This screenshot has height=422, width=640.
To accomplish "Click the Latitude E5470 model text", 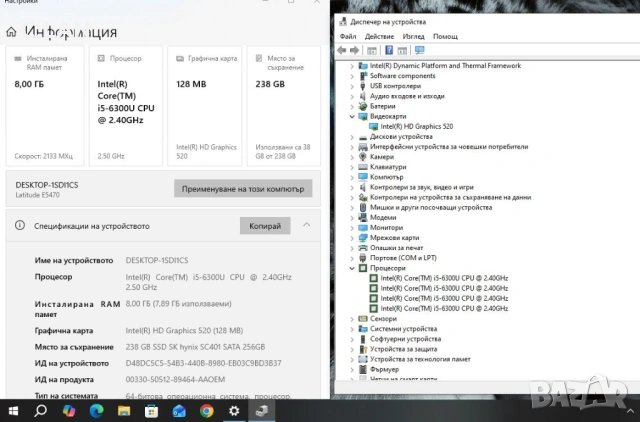I will (x=38, y=195).
